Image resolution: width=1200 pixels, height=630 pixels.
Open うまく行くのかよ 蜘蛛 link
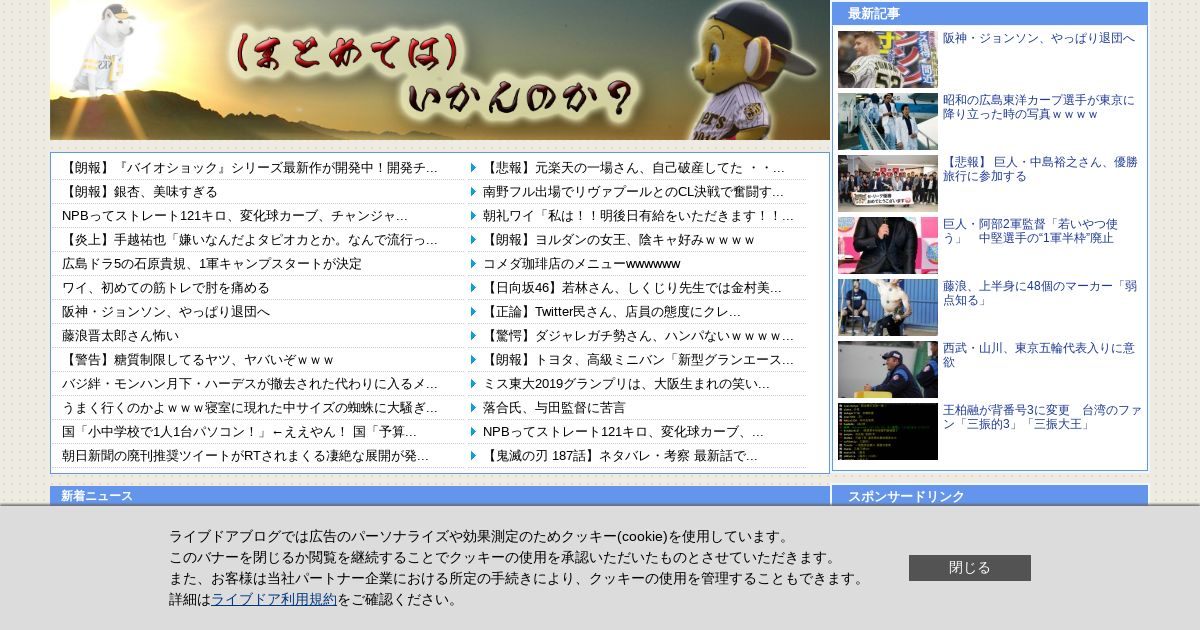point(250,407)
